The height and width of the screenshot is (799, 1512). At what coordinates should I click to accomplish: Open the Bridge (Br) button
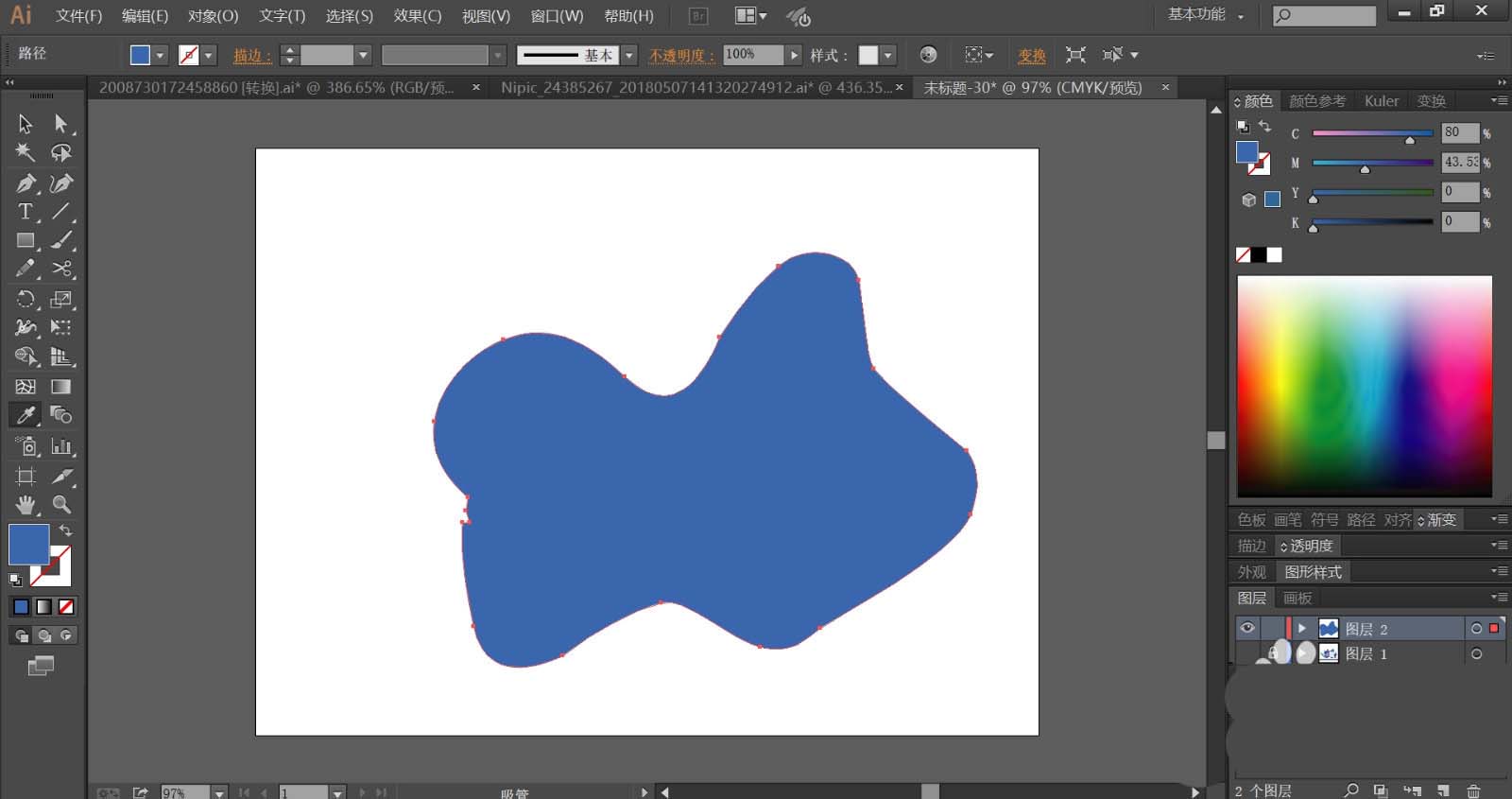tap(698, 16)
